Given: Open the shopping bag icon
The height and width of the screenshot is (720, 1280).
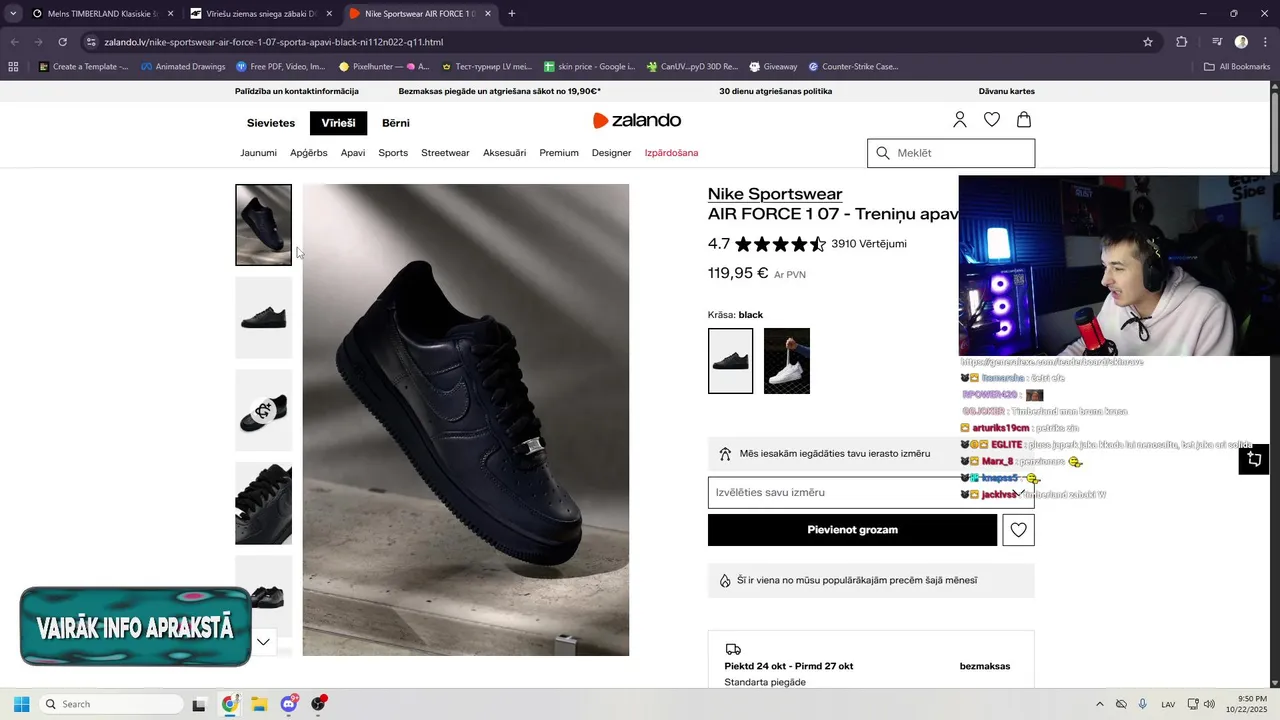Looking at the screenshot, I should pos(1024,120).
